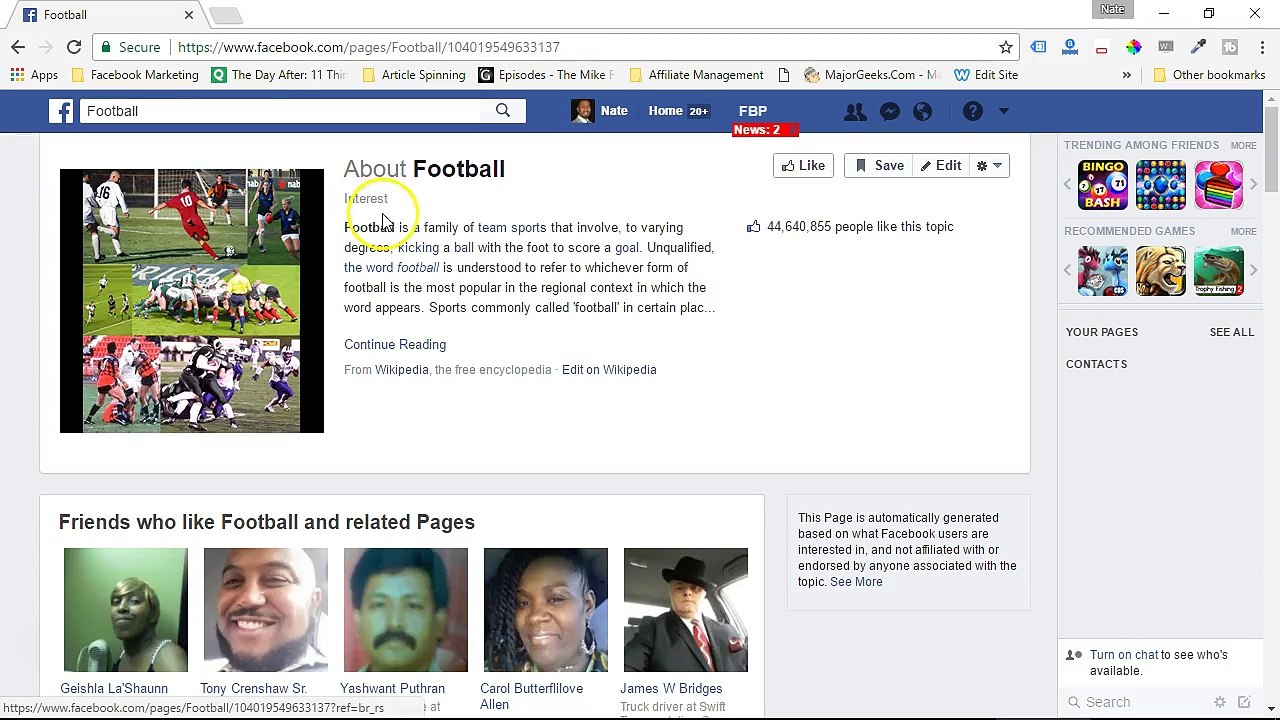
Task: Click the search magnifier button
Action: (x=503, y=111)
